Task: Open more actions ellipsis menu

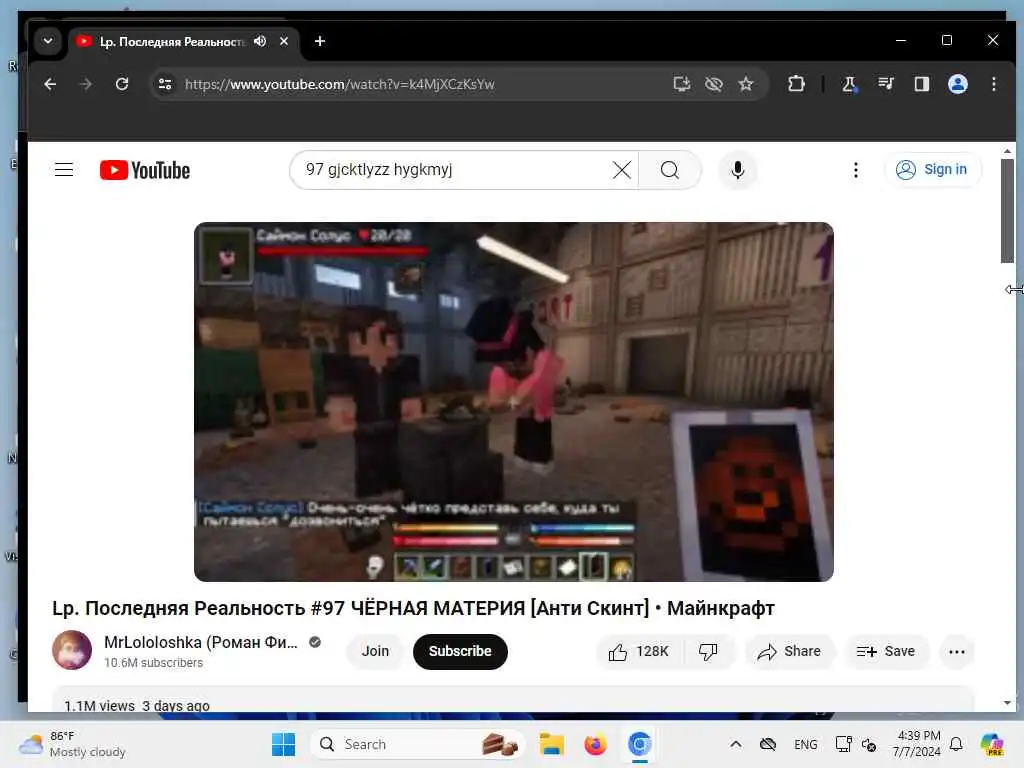Action: point(957,652)
